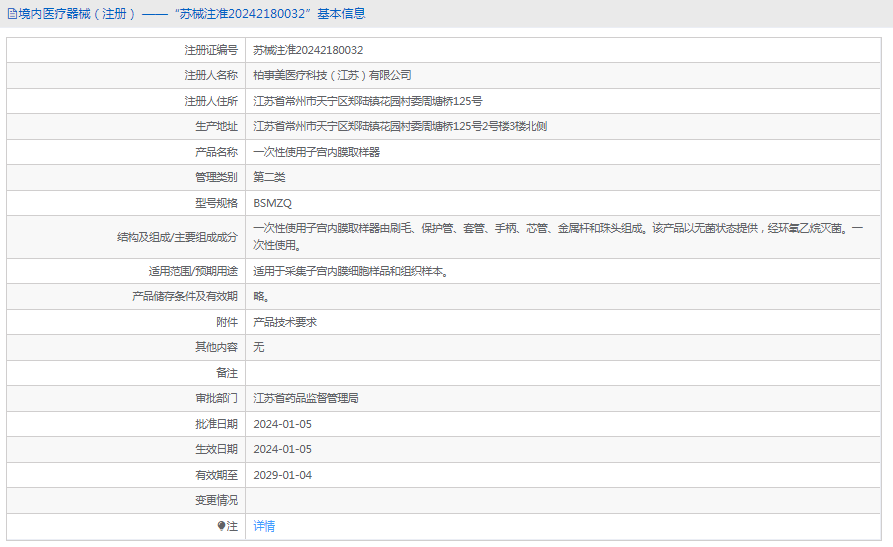The image size is (893, 547).
Task: Select the 批准日期 value 2024-01-05
Action: click(282, 424)
